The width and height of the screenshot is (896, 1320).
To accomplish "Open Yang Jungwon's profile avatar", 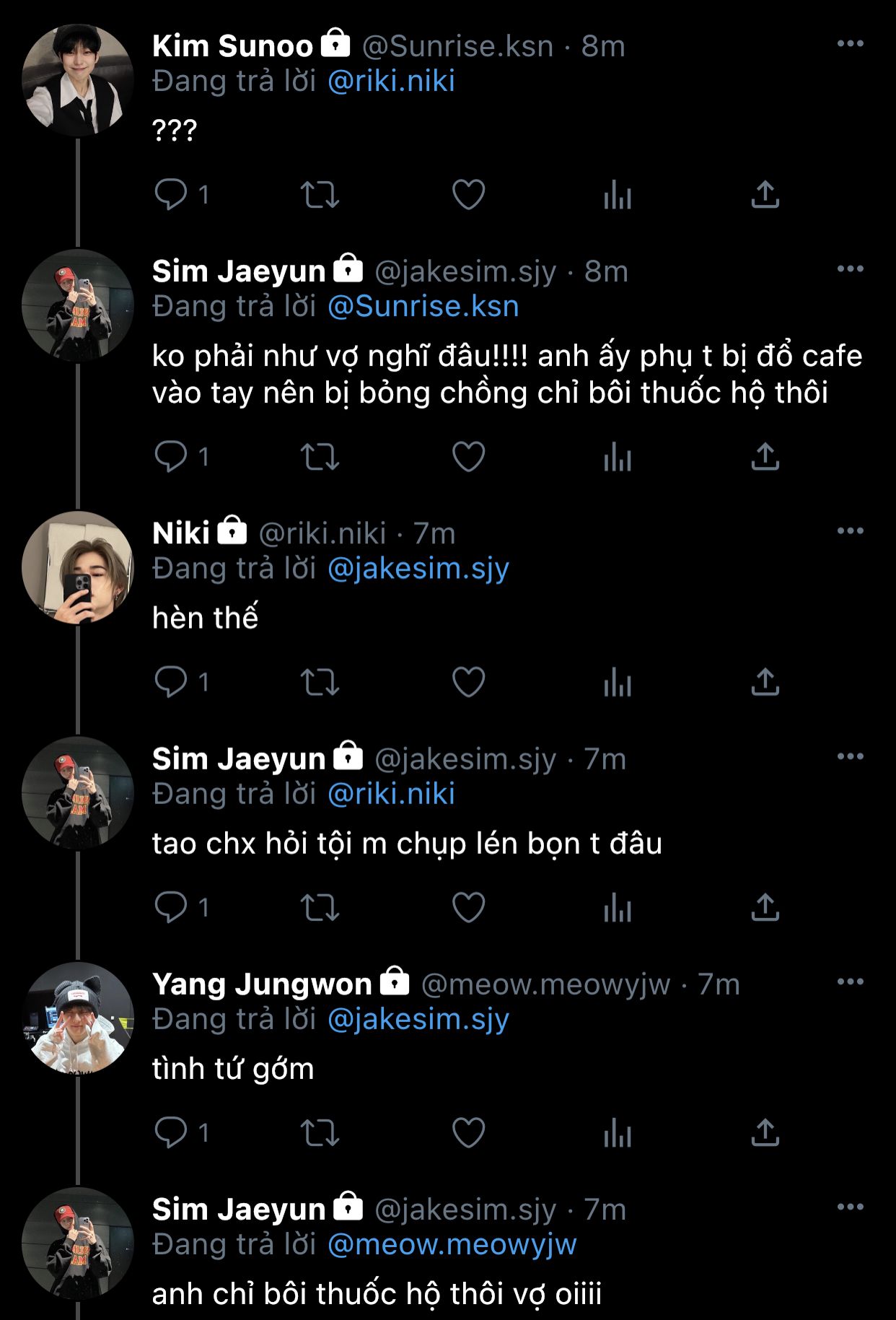I will coord(77,1018).
